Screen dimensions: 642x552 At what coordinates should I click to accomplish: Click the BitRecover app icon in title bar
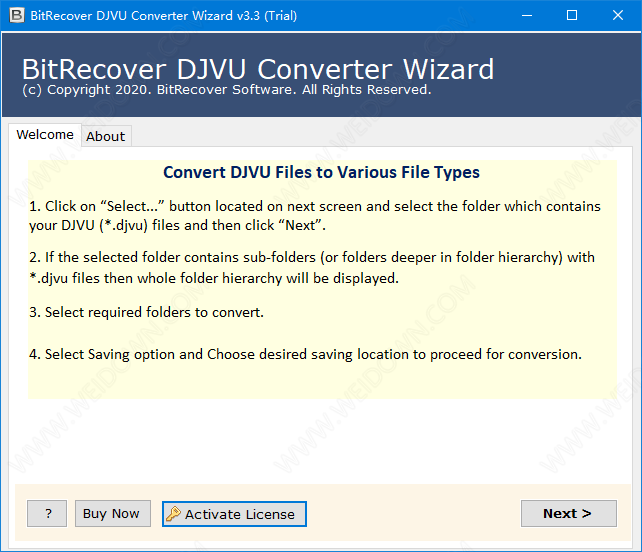(15, 15)
